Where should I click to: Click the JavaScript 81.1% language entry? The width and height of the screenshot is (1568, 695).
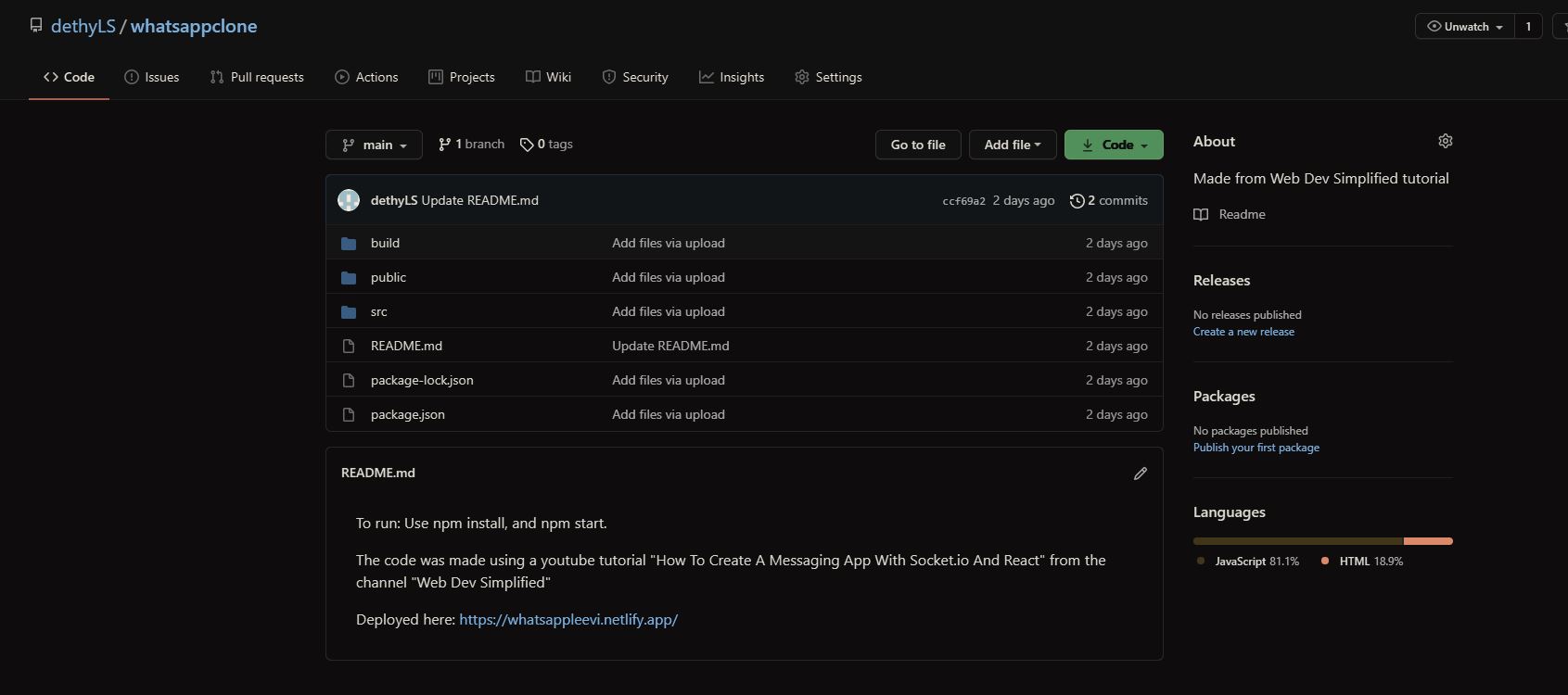(x=1248, y=562)
